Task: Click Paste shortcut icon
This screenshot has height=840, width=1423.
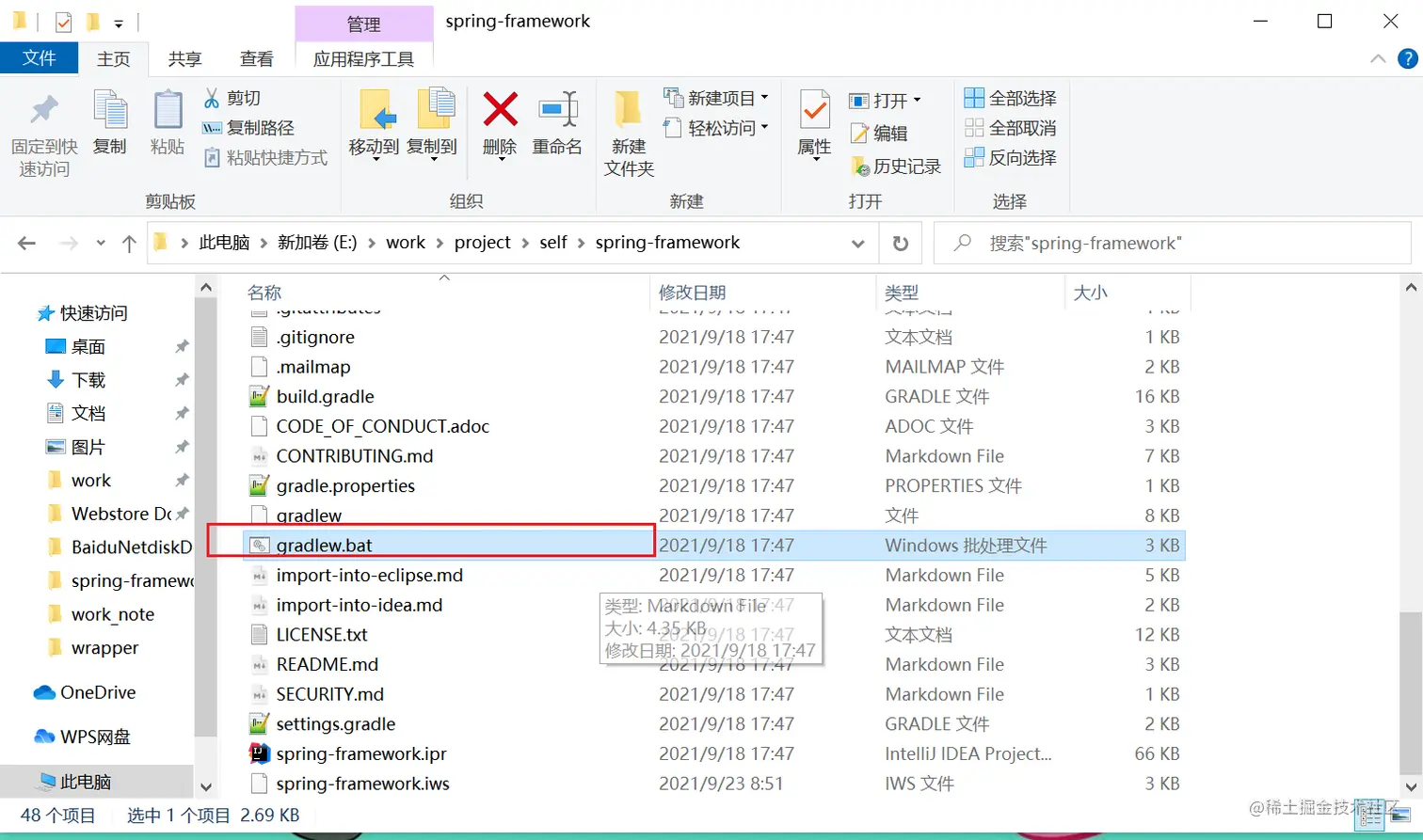Action: point(212,157)
